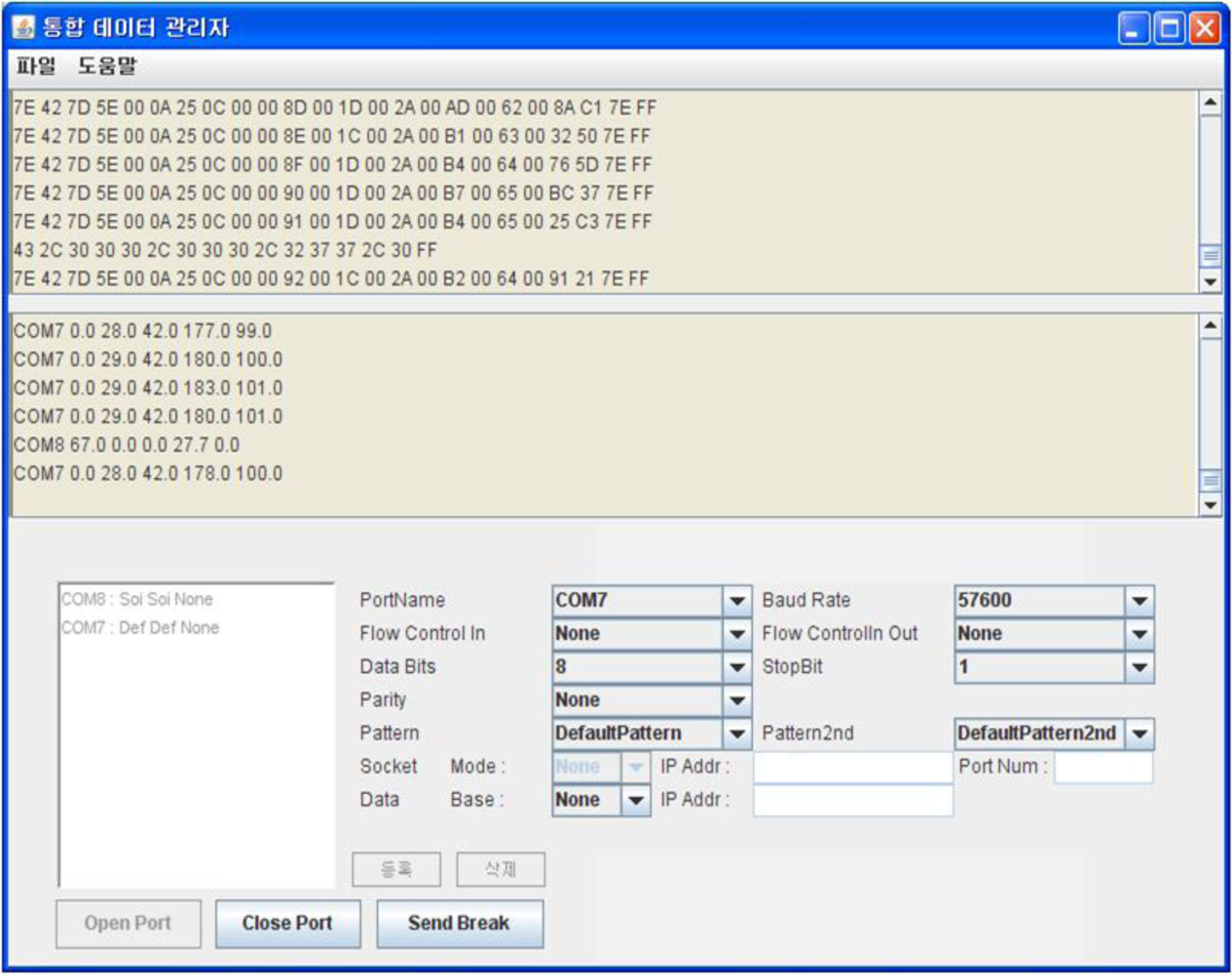Click the Port Num input field

click(x=1103, y=768)
